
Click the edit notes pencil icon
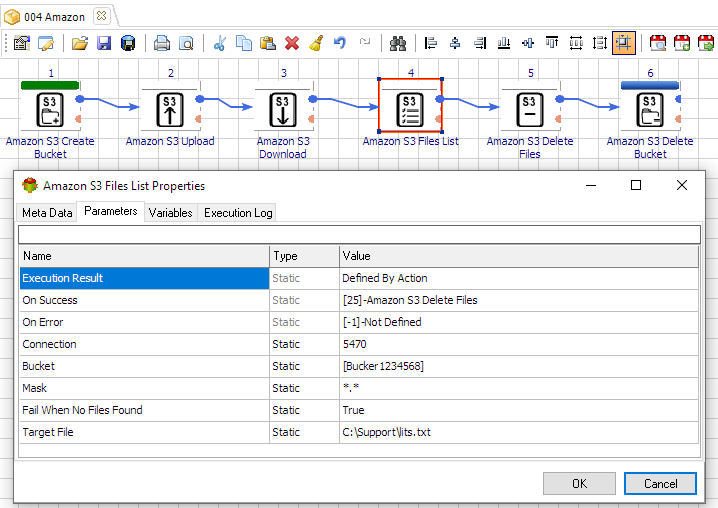(x=46, y=43)
